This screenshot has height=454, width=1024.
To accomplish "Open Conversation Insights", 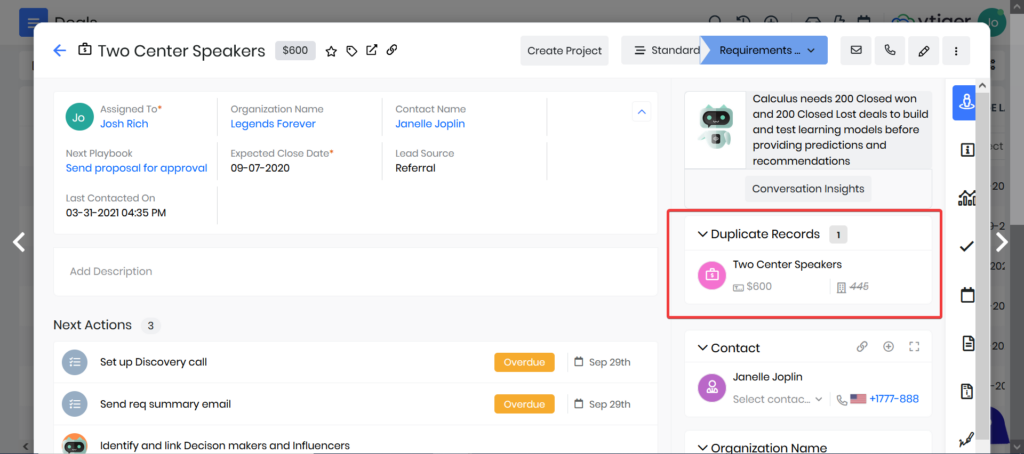I will pyautogui.click(x=808, y=188).
